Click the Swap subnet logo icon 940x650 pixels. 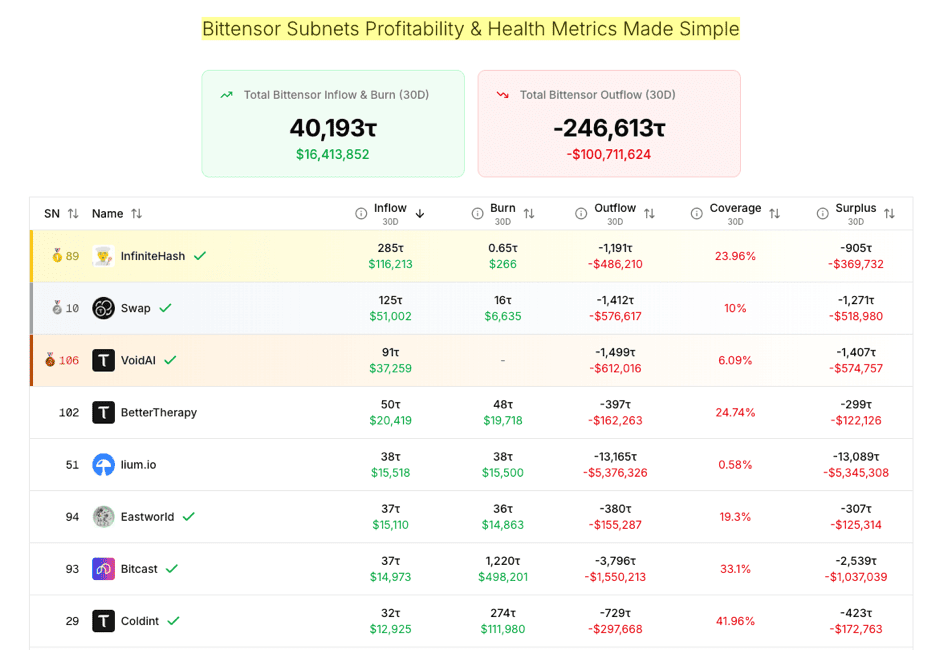click(103, 308)
